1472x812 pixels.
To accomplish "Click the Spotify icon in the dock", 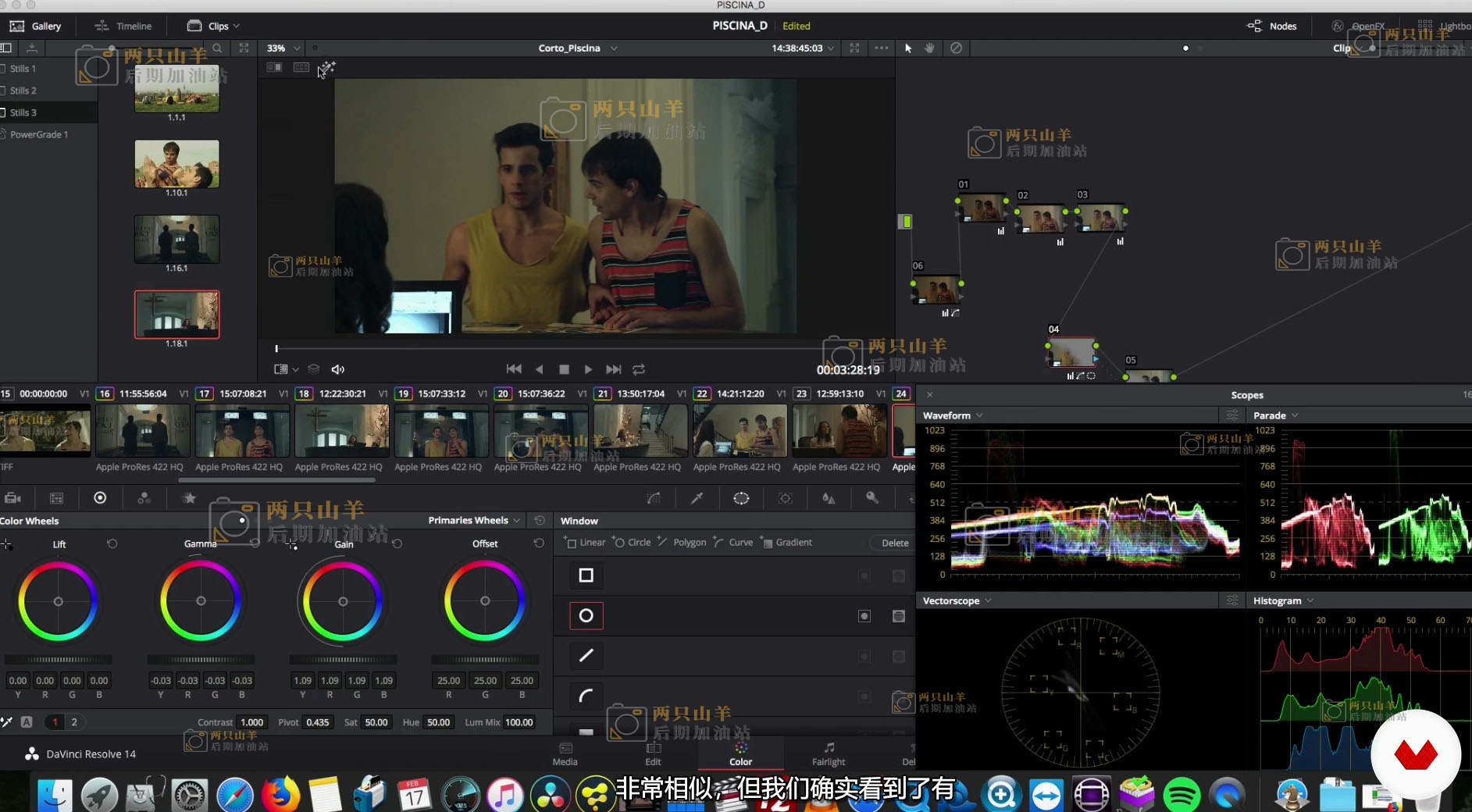I will (x=1182, y=795).
